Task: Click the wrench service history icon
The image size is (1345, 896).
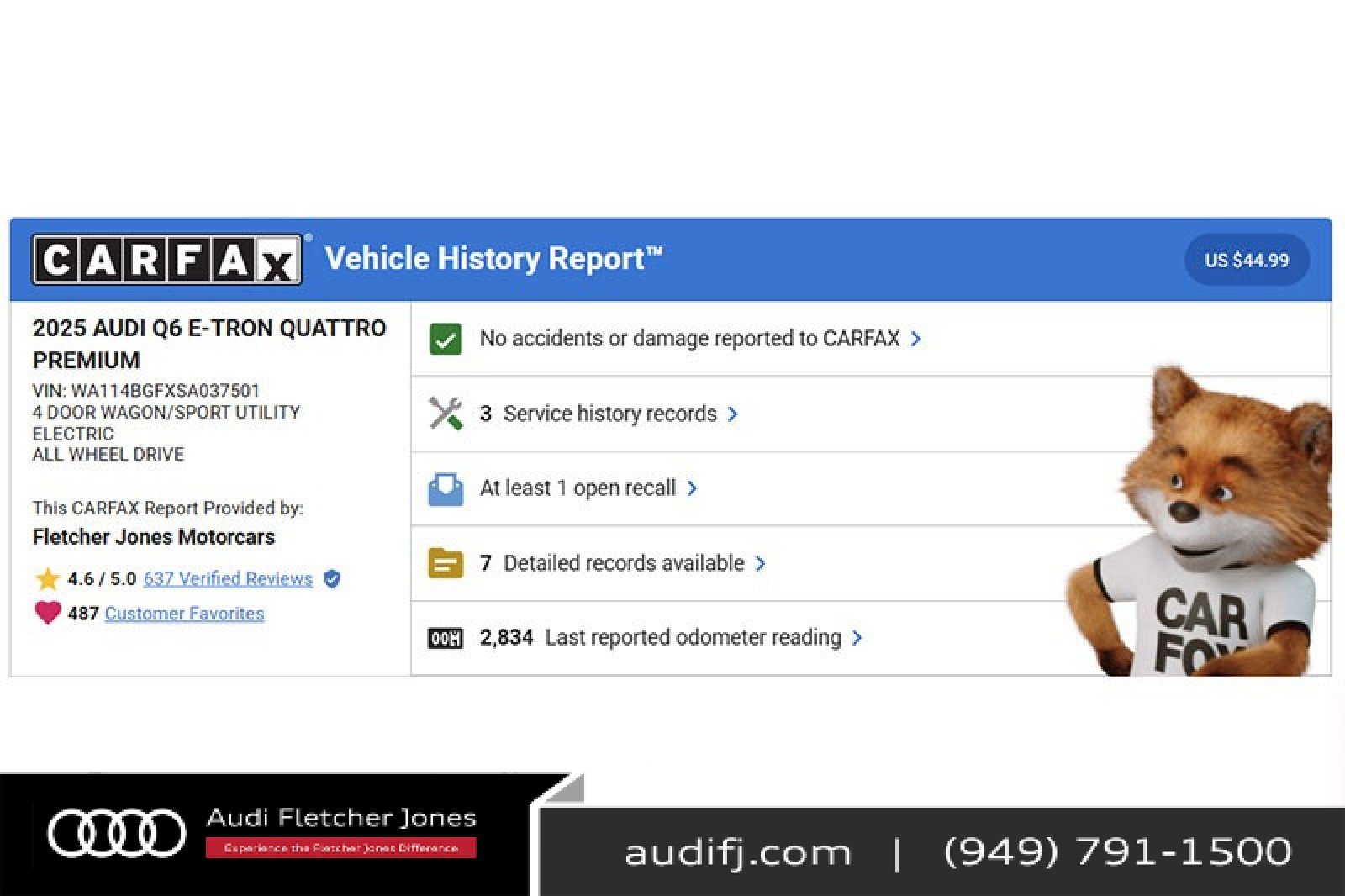Action: click(x=446, y=414)
